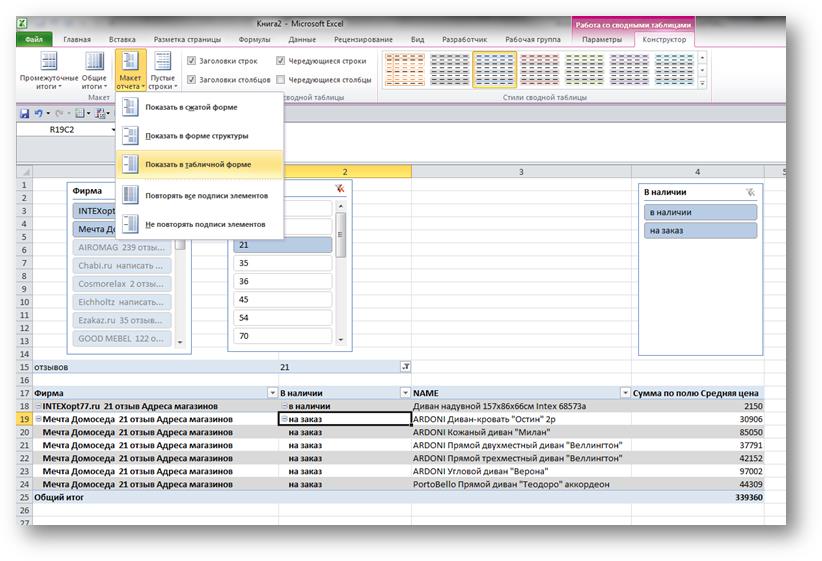The width and height of the screenshot is (822, 561).
Task: Toggle Заголовки строк checkbox
Action: point(191,61)
